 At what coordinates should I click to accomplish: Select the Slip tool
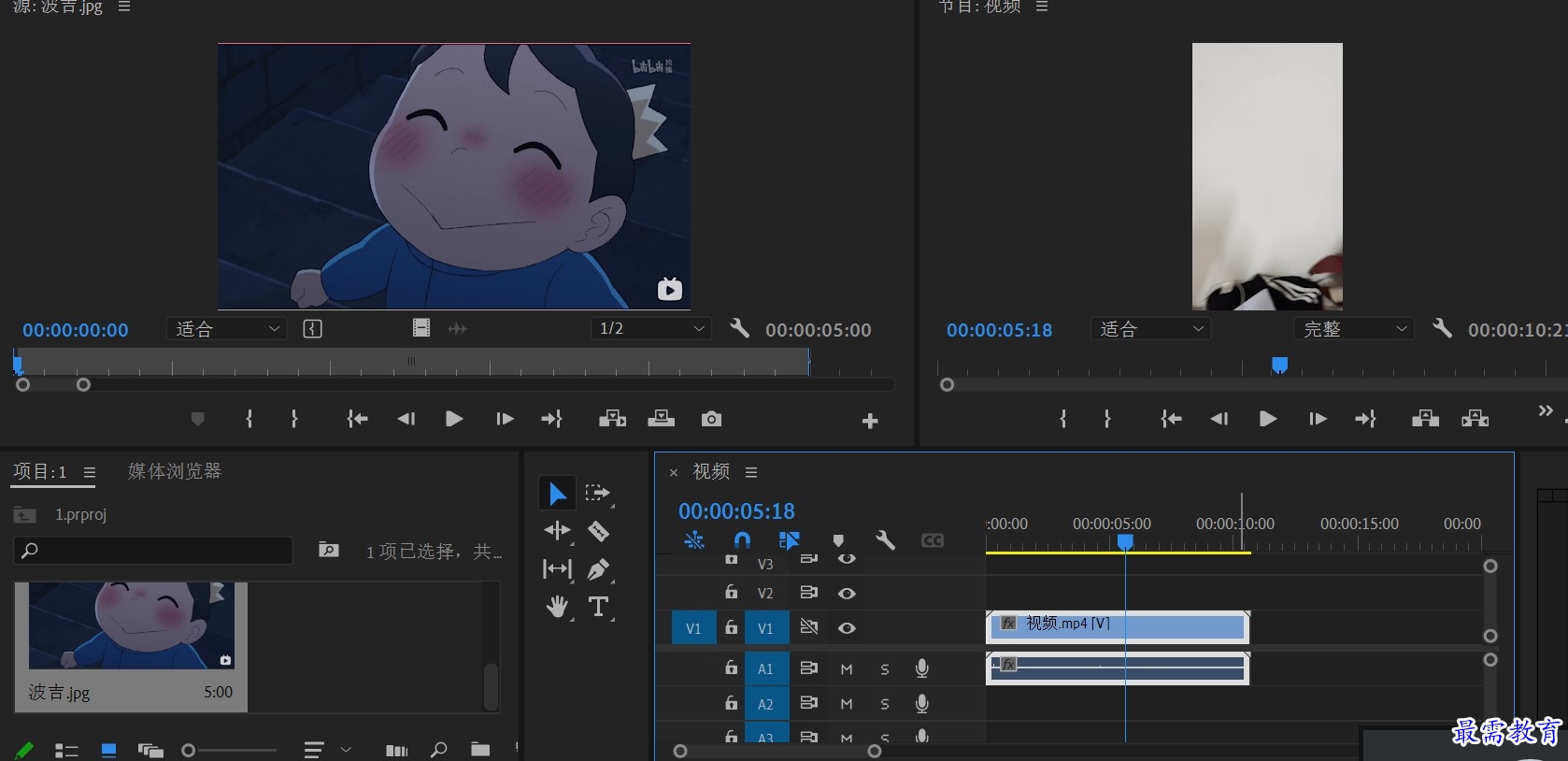tap(557, 568)
